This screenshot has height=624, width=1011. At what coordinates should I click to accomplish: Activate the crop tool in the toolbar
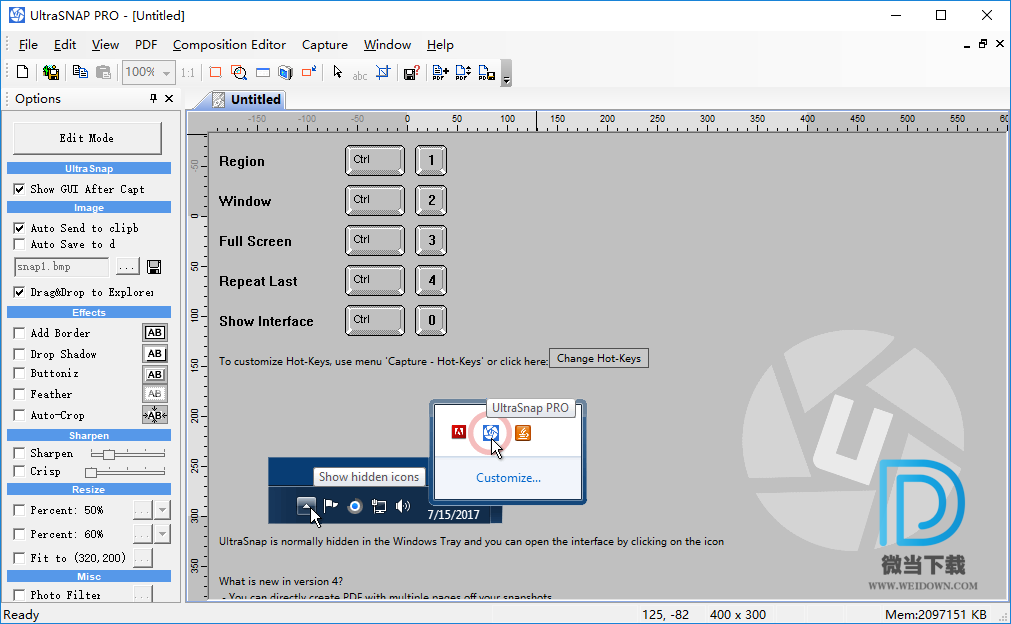click(382, 72)
